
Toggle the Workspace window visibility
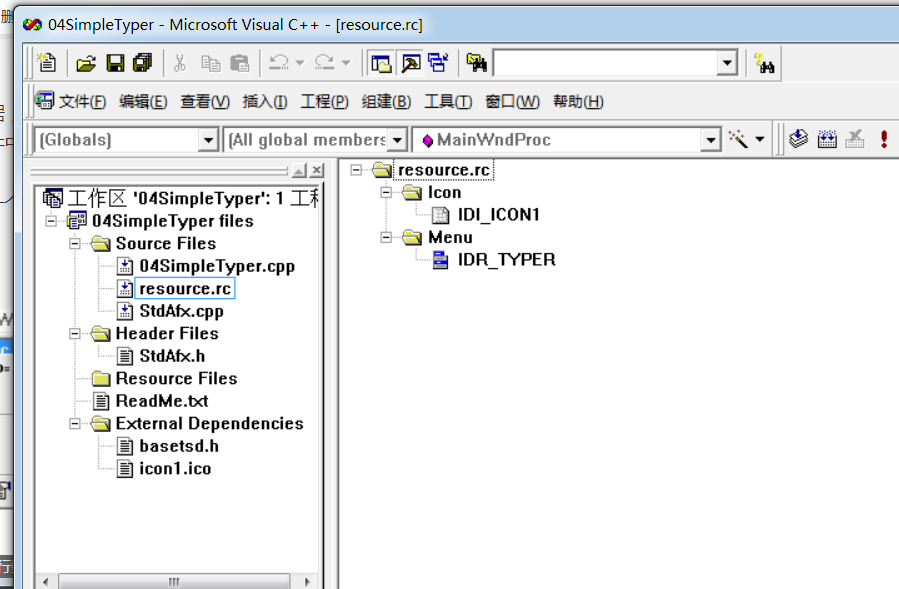pos(381,62)
